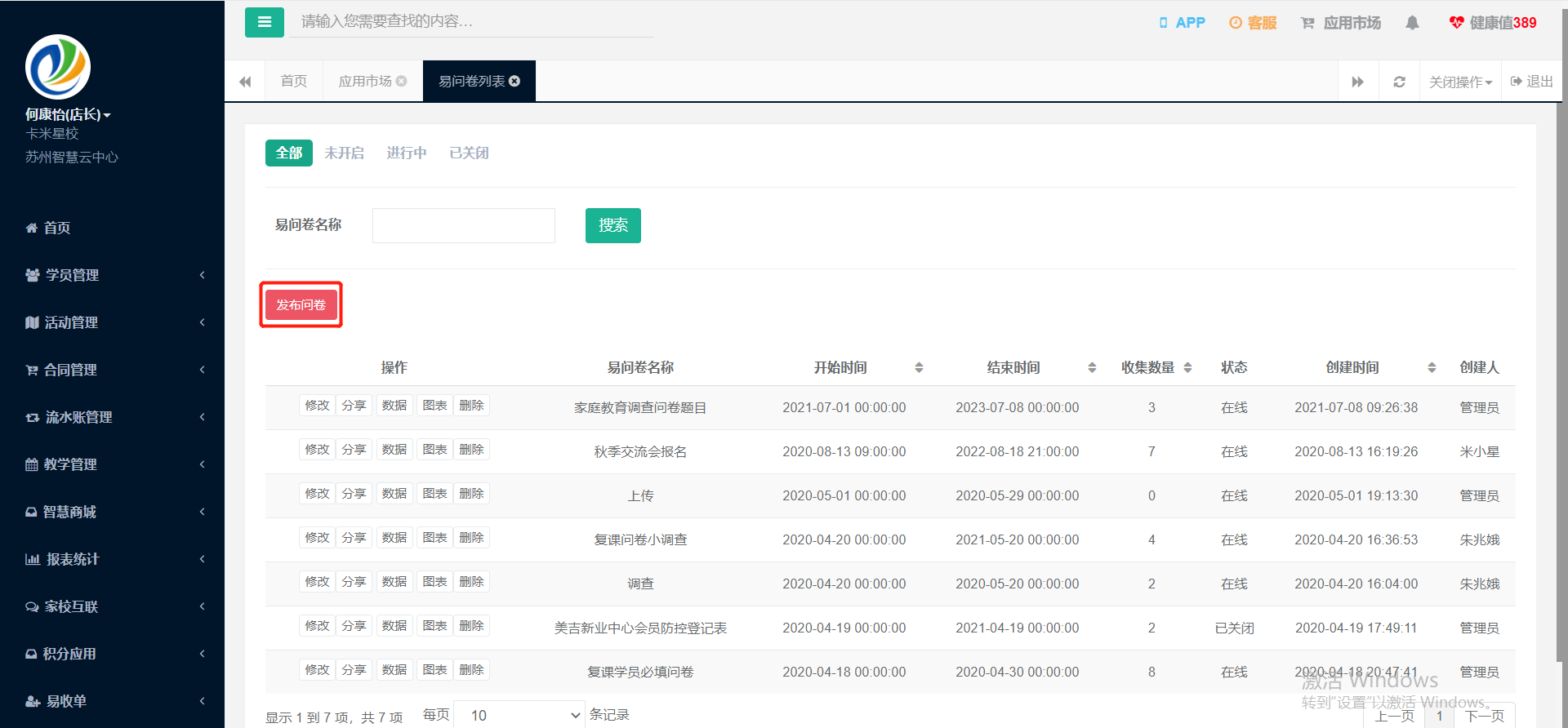Click 分享 for 秋季交流会报名
Image resolution: width=1568 pixels, height=728 pixels.
tap(354, 450)
